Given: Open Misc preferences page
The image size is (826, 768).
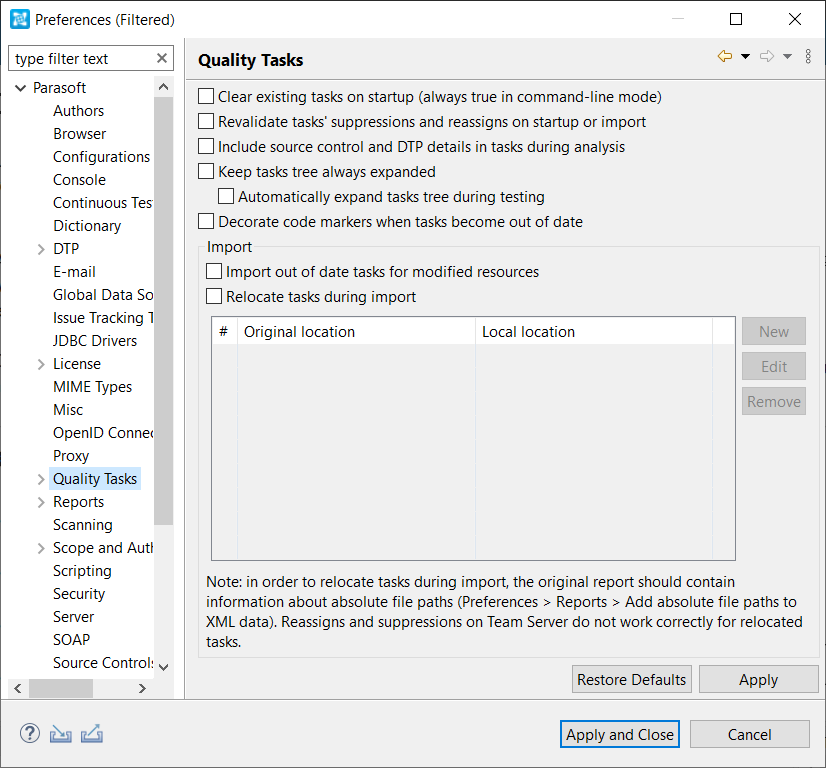Looking at the screenshot, I should point(68,410).
